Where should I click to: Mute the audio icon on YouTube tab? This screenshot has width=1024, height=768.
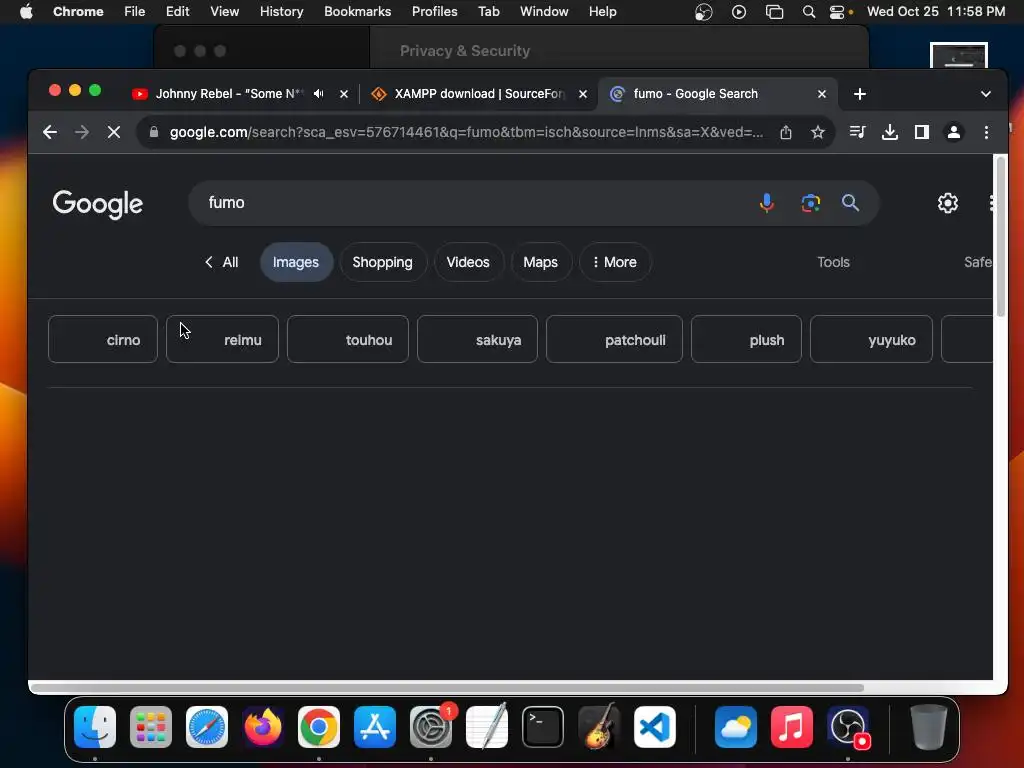[x=319, y=94]
